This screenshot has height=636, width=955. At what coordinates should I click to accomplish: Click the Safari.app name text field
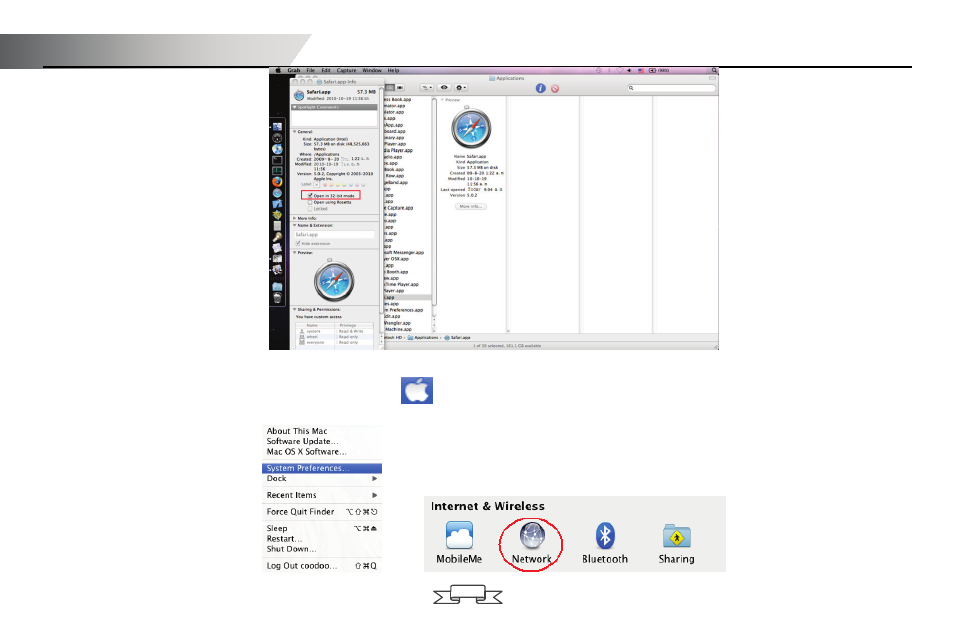point(334,235)
